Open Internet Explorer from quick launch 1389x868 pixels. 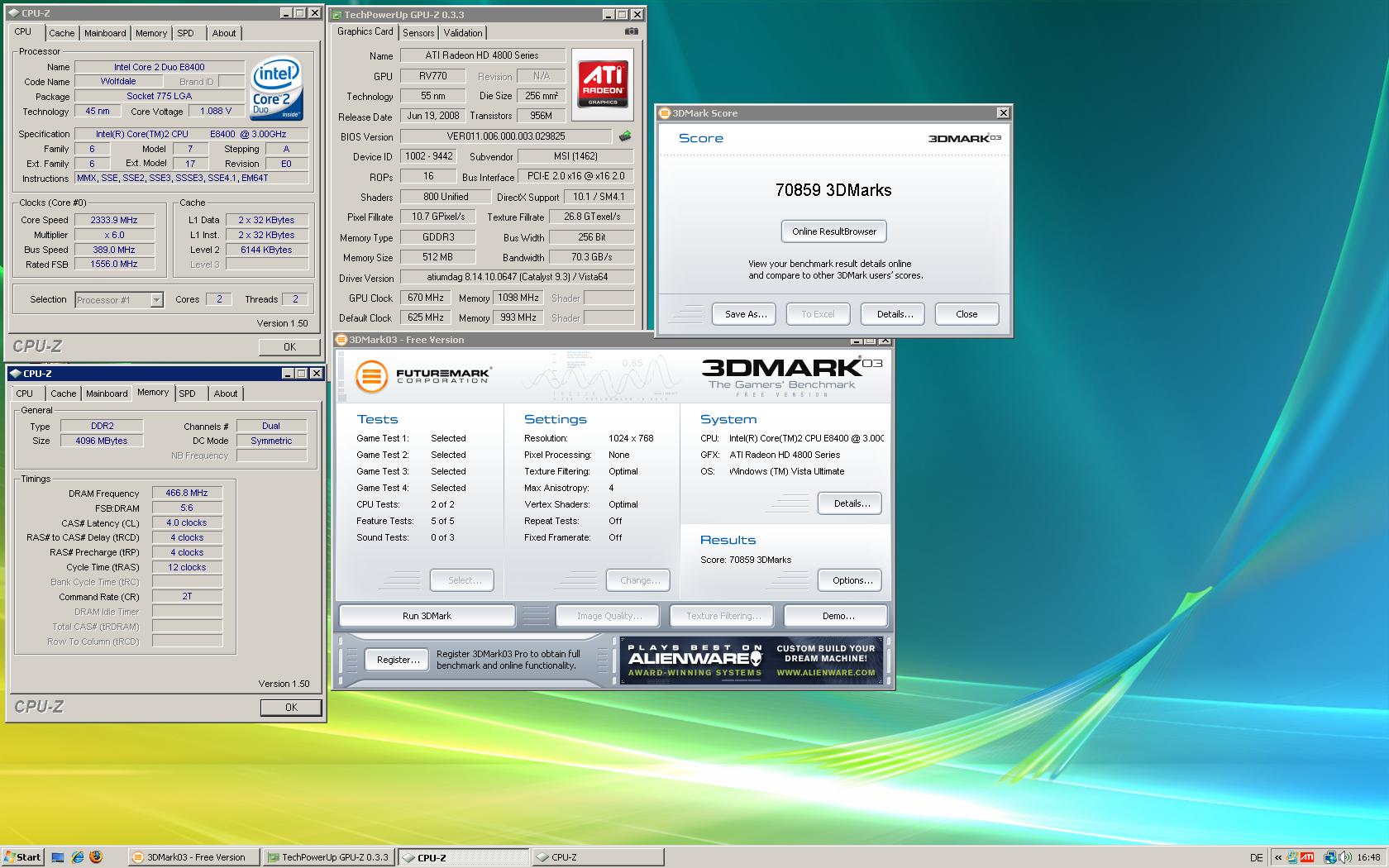(78, 857)
